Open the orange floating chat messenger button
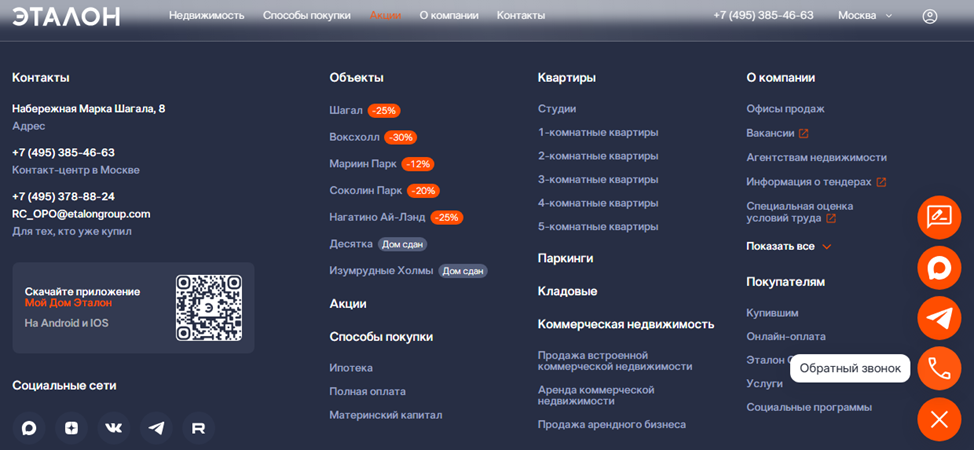 click(x=939, y=268)
